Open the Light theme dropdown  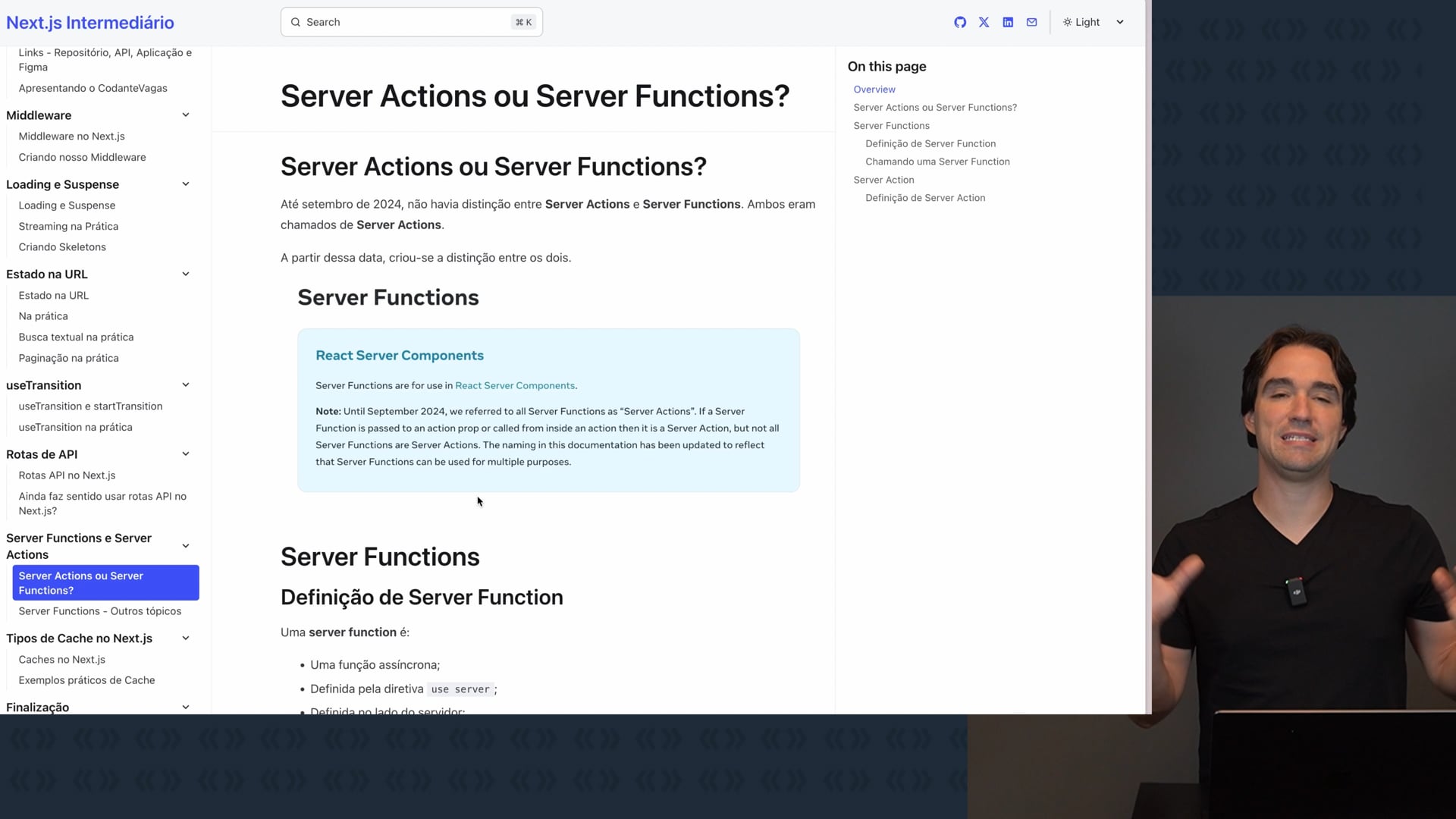pos(1093,22)
